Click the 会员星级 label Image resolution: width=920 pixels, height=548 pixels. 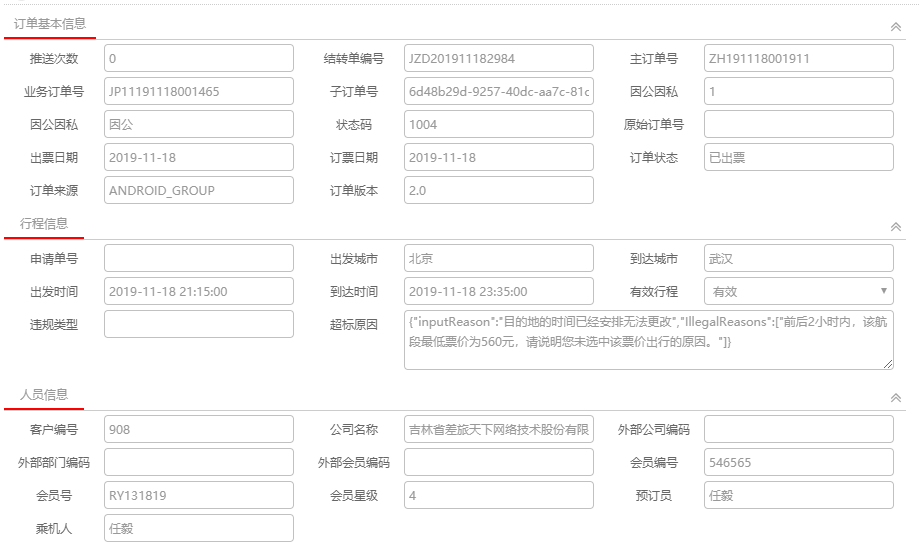[x=354, y=495]
